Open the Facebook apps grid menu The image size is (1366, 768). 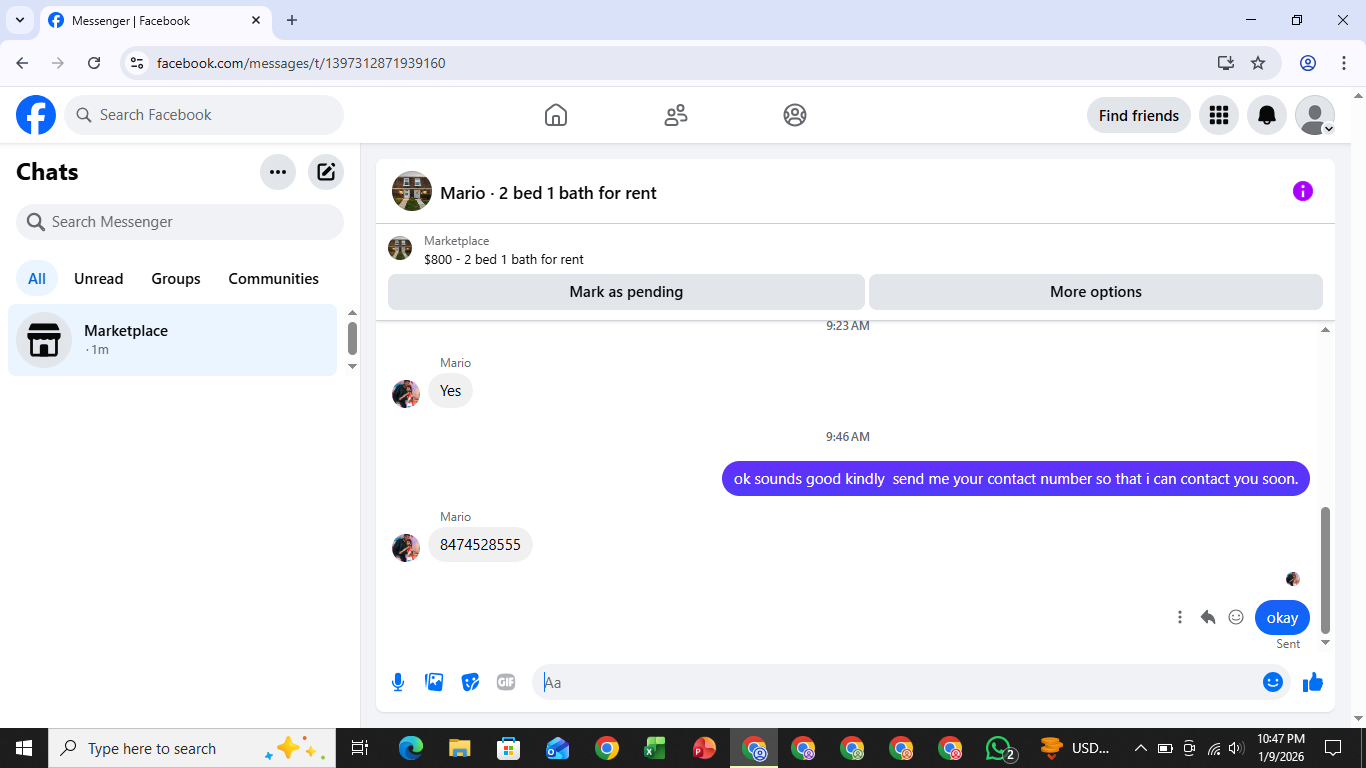pyautogui.click(x=1218, y=115)
